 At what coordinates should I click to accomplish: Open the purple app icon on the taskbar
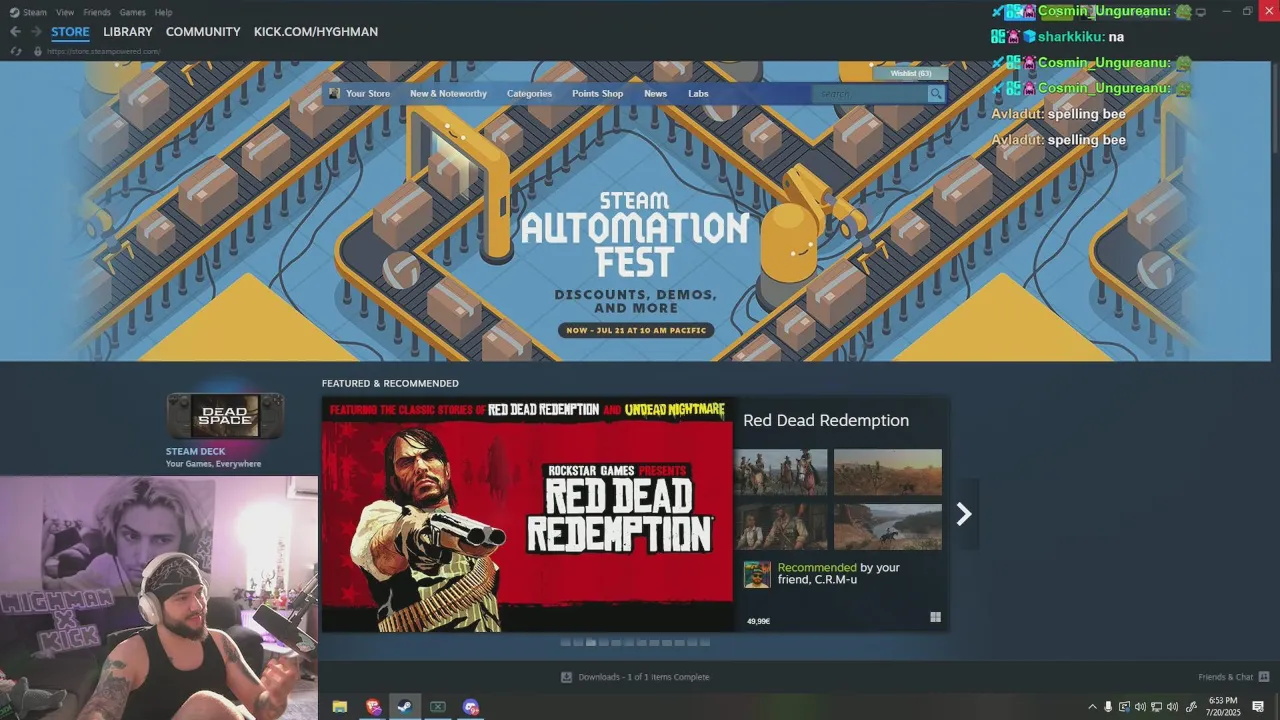pos(471,707)
